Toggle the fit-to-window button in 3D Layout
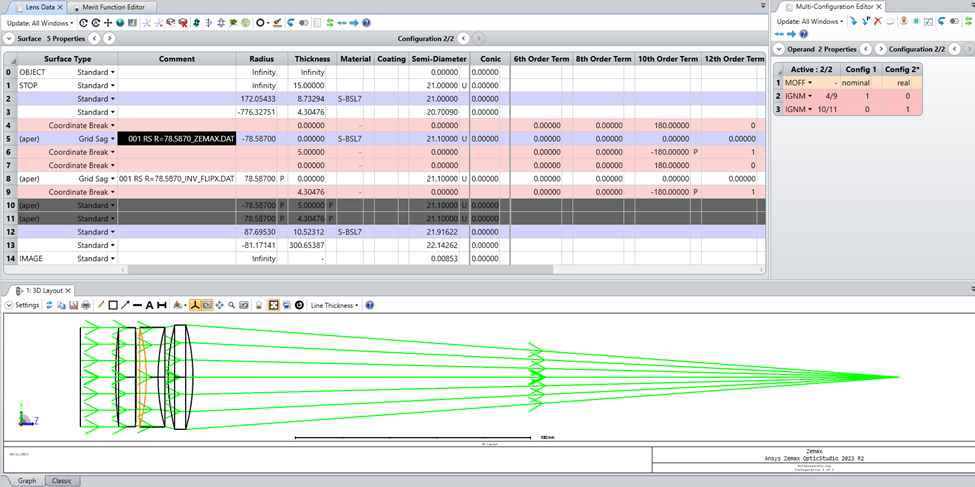 (x=273, y=305)
